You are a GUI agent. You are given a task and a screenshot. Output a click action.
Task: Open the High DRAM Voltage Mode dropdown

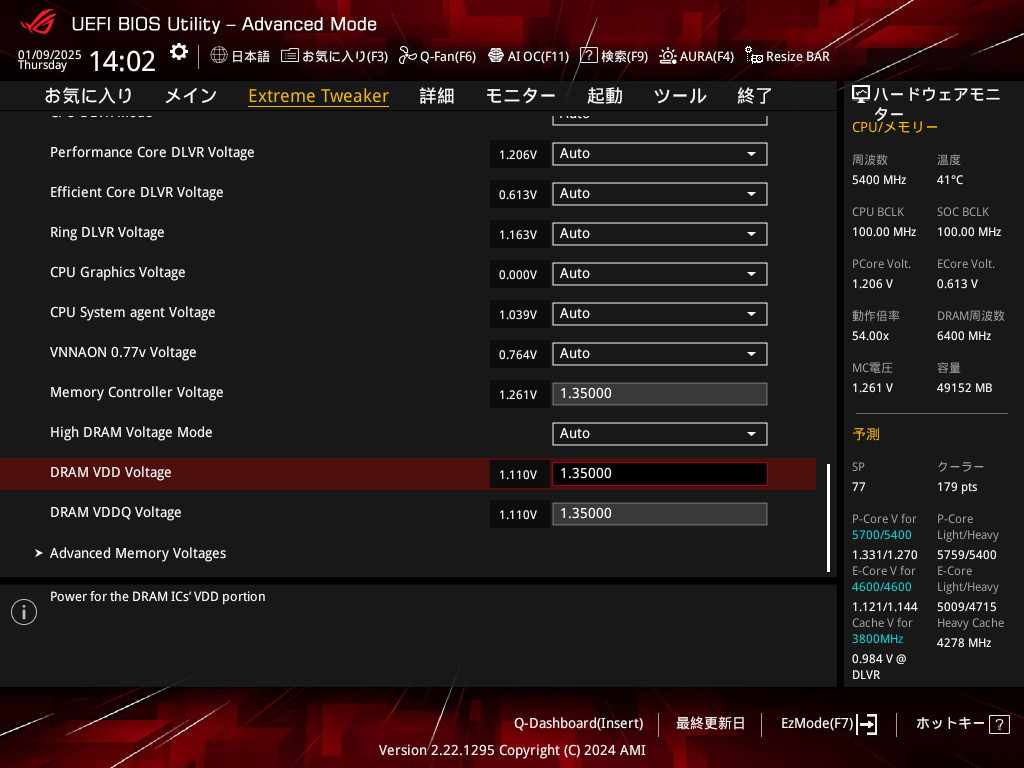point(660,434)
